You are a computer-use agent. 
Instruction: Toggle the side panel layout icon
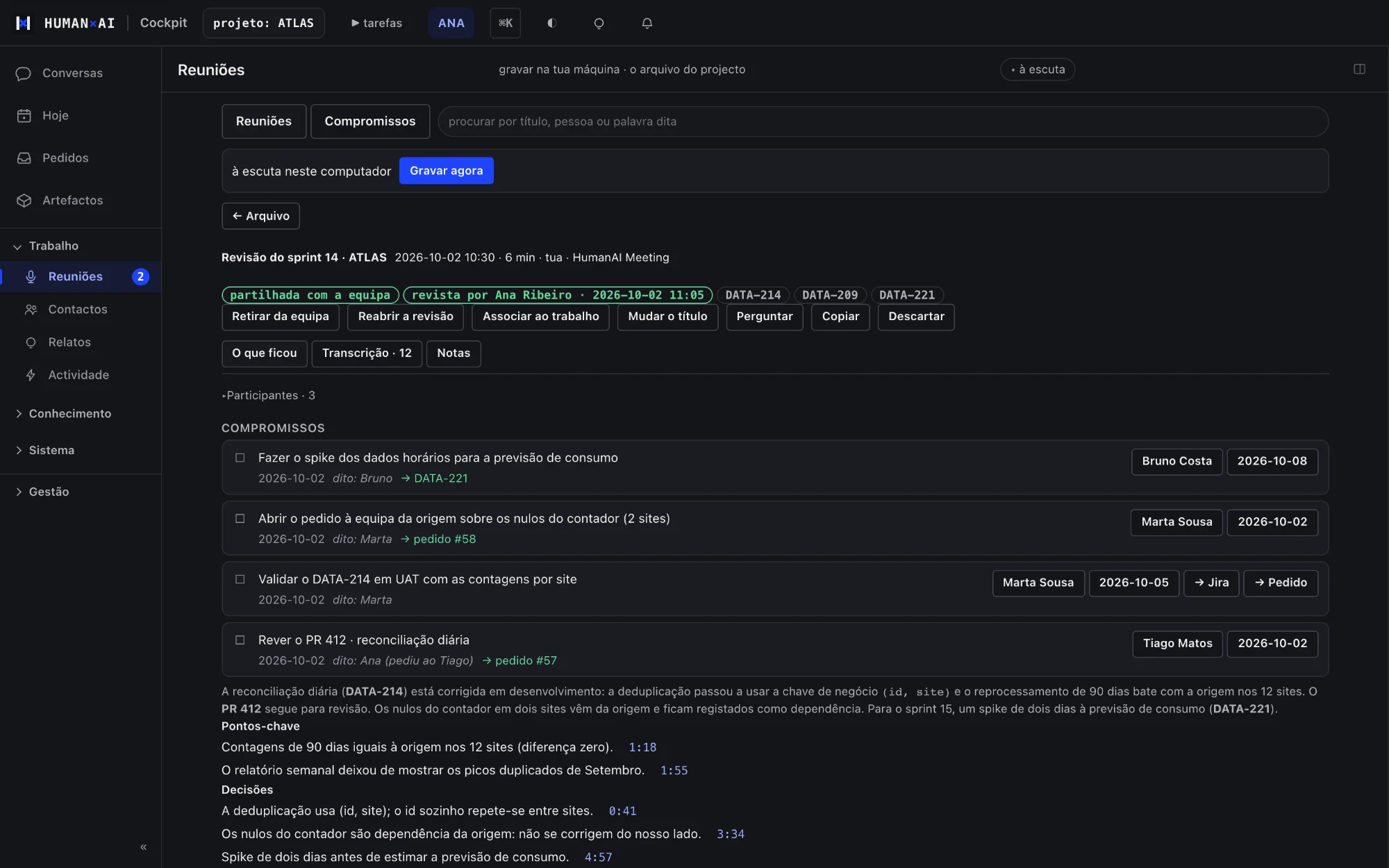pos(1359,69)
